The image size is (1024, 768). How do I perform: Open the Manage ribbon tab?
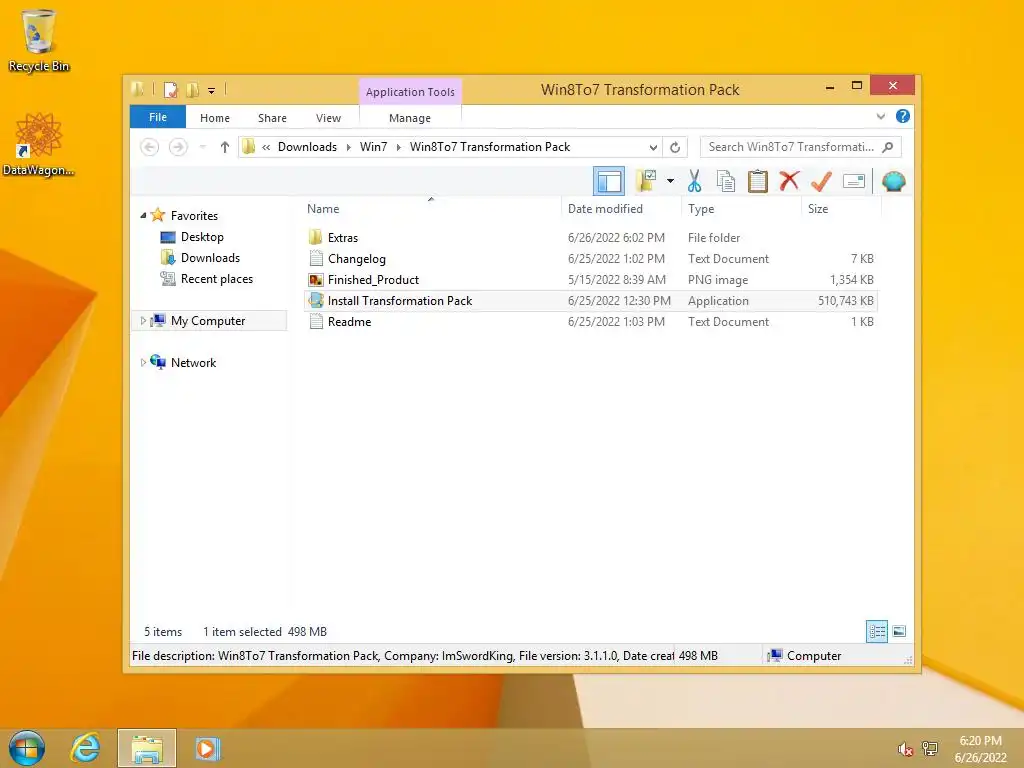pyautogui.click(x=409, y=118)
